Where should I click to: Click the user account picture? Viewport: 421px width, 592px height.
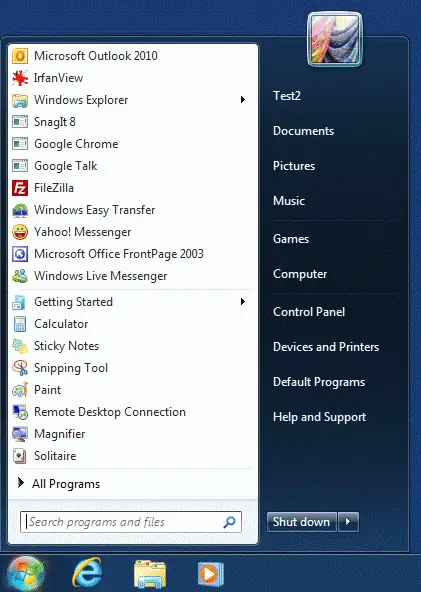click(335, 39)
